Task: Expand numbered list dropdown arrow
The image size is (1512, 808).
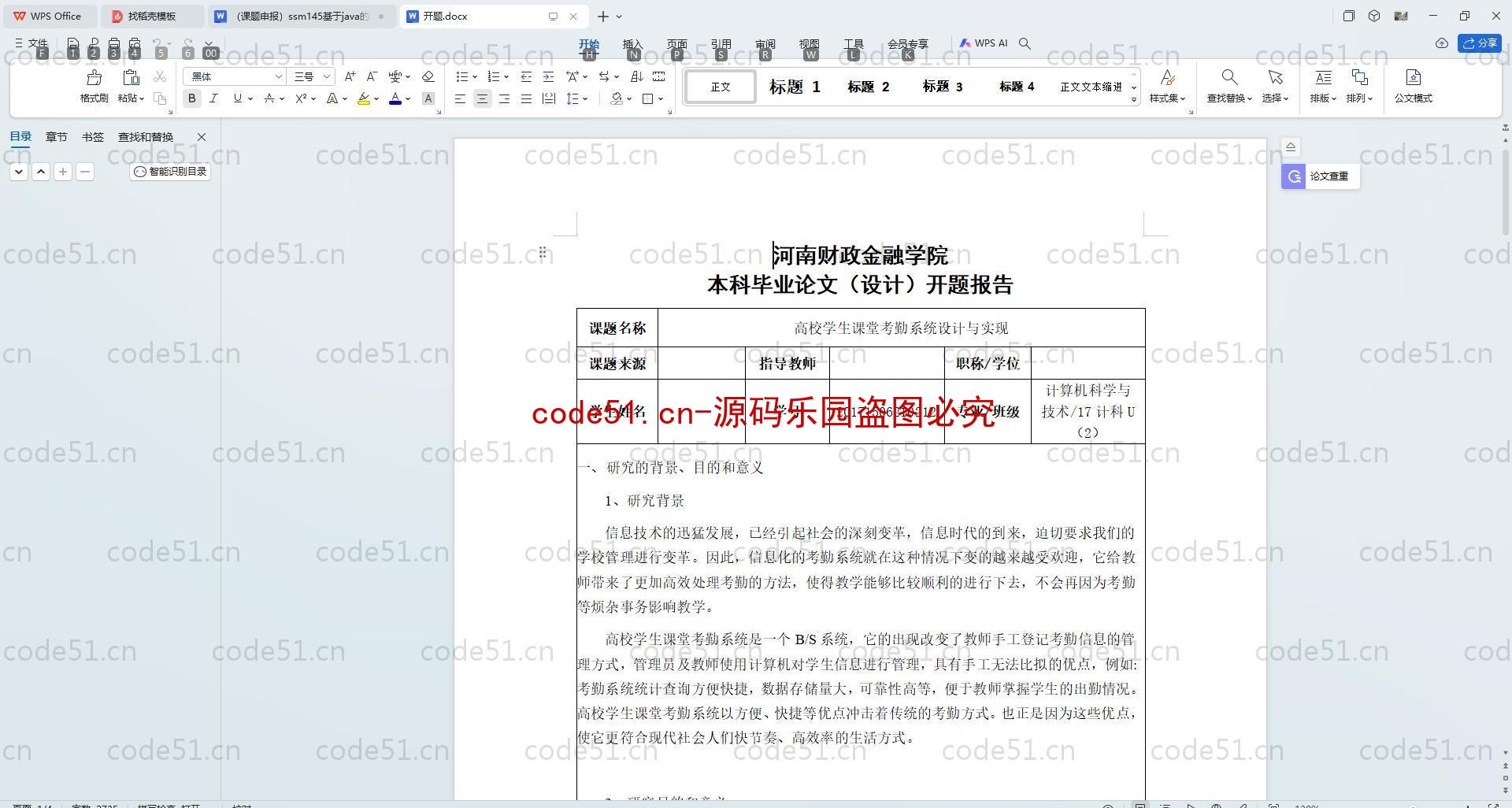Action: tap(506, 77)
